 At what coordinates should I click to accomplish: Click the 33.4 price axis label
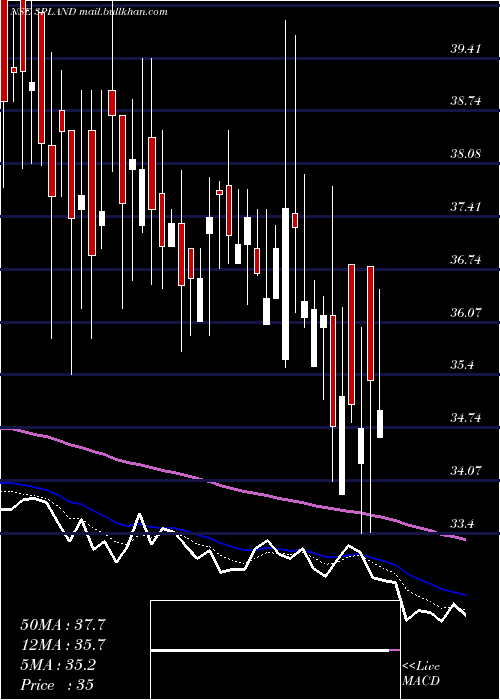pos(462,524)
